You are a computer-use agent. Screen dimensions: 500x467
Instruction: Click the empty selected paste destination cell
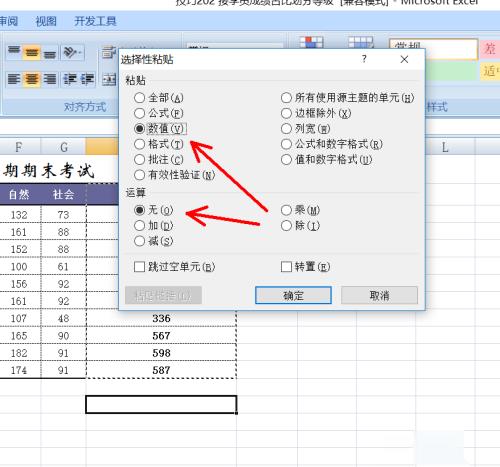pyautogui.click(x=161, y=405)
